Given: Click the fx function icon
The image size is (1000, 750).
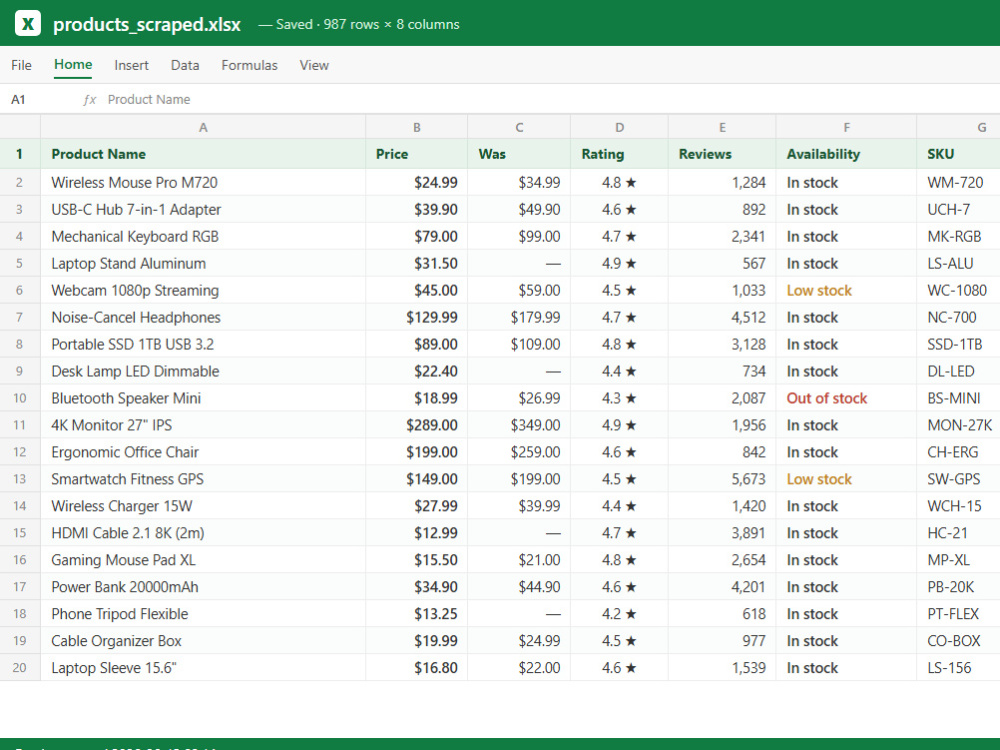Looking at the screenshot, I should point(89,99).
